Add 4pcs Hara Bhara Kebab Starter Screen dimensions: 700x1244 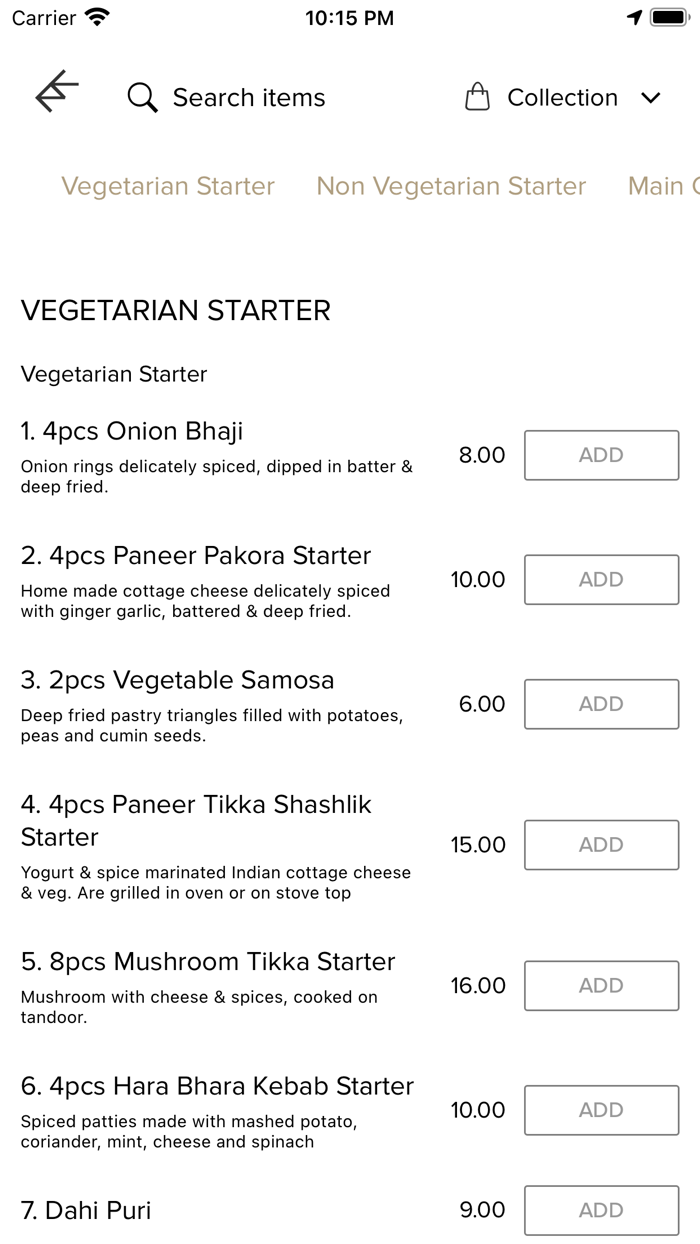coord(601,1110)
